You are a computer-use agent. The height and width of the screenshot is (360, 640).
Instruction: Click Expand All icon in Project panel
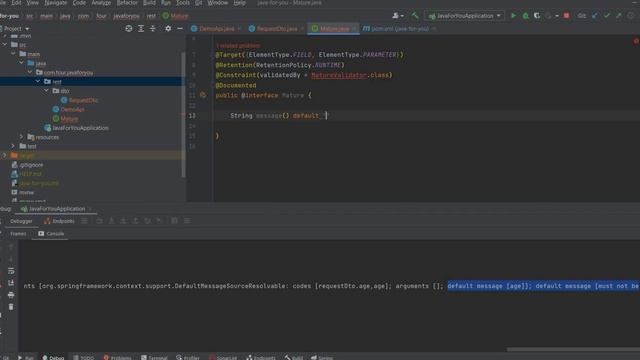pyautogui.click(x=141, y=29)
